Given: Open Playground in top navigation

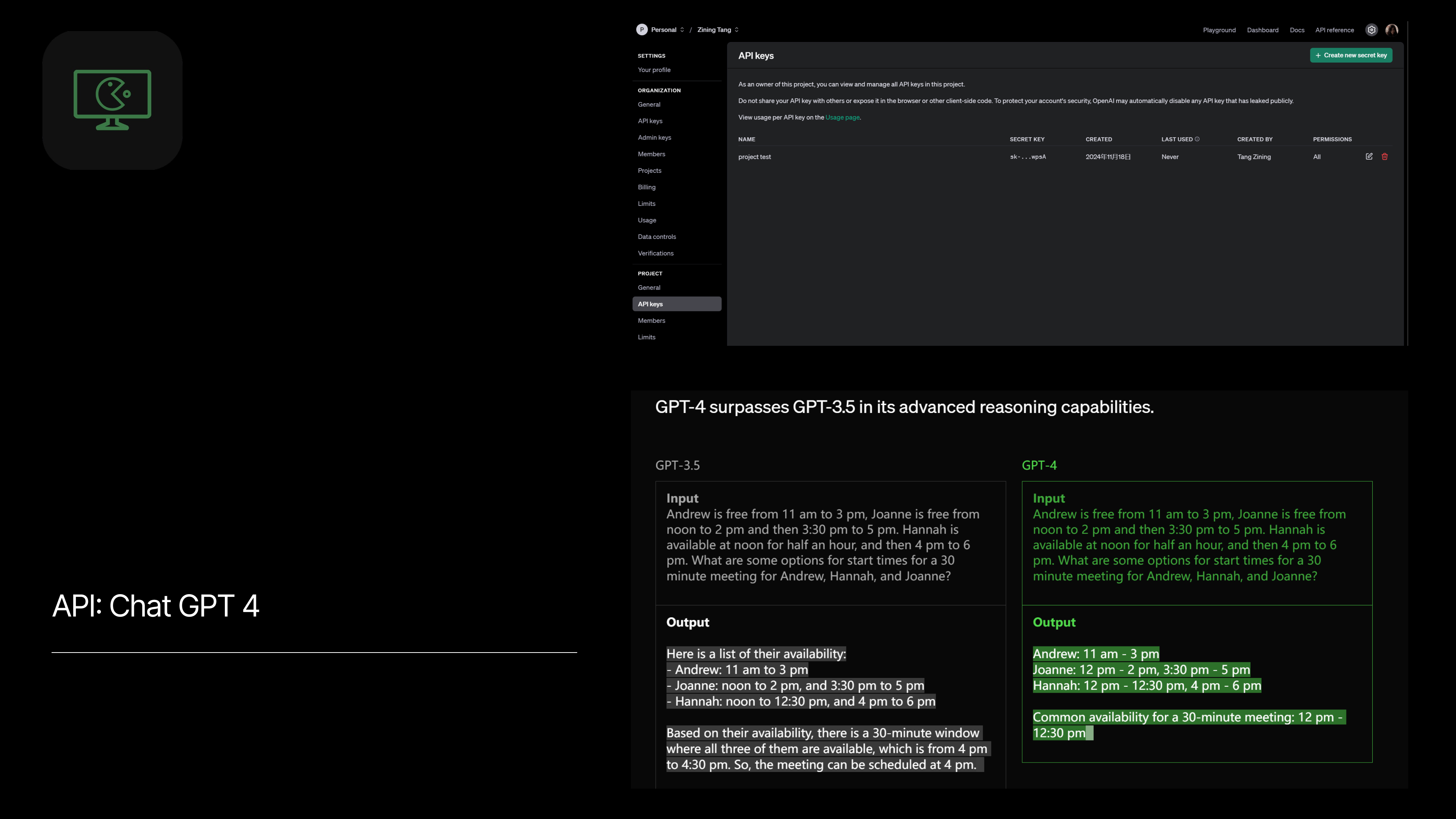Looking at the screenshot, I should point(1219,30).
